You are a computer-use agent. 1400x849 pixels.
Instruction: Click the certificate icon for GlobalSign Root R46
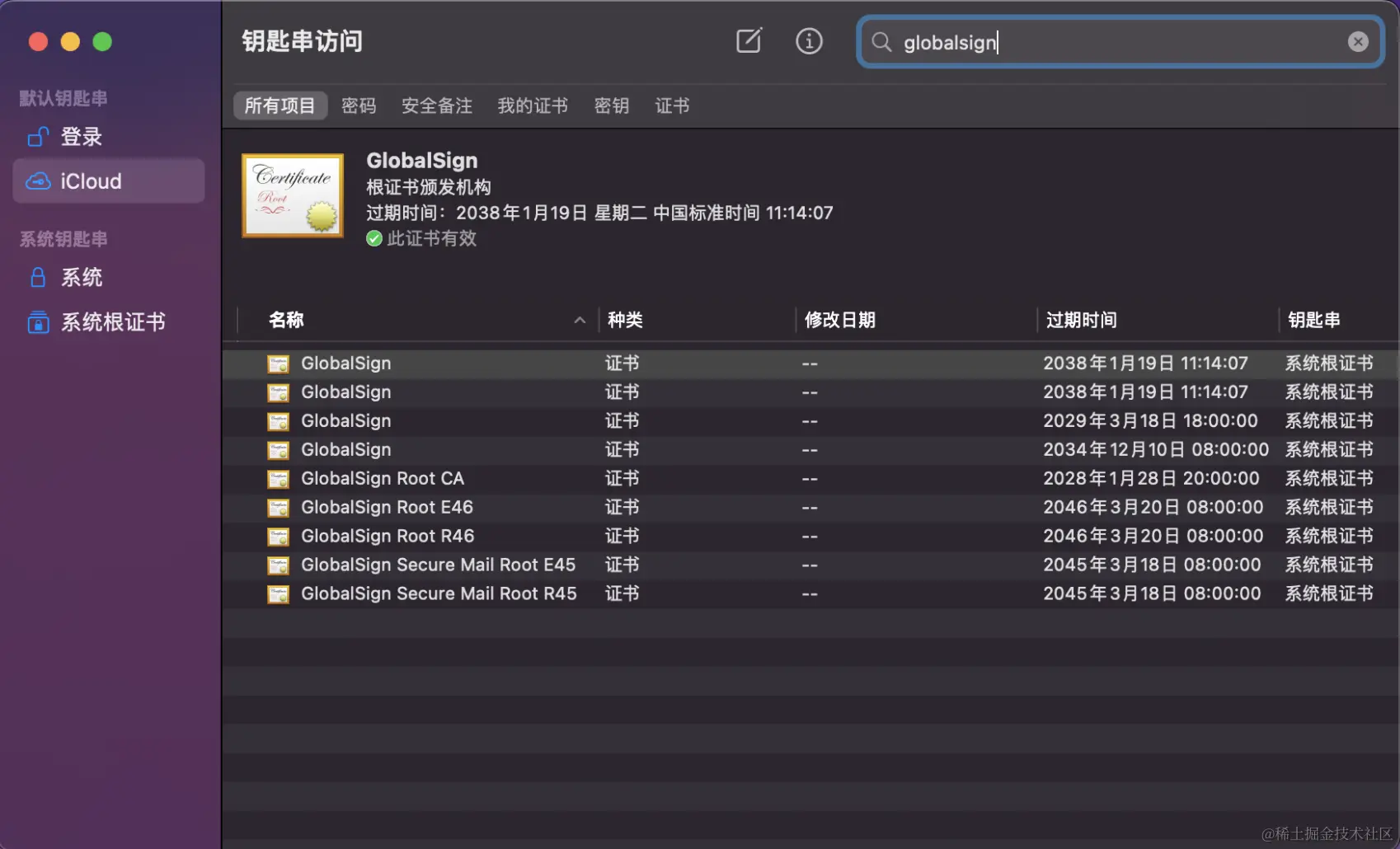pos(279,537)
